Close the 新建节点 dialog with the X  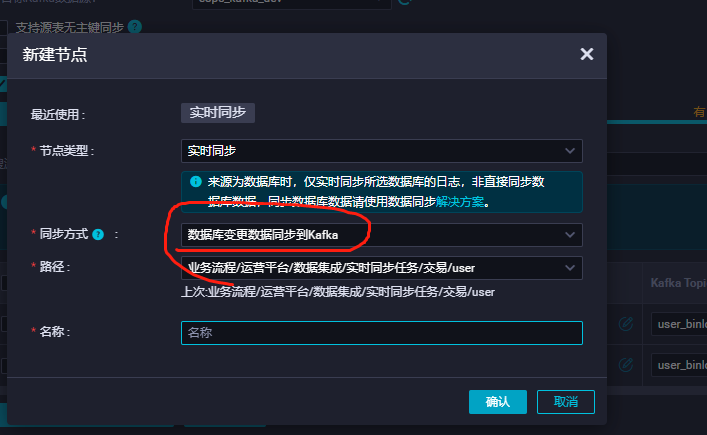click(587, 54)
